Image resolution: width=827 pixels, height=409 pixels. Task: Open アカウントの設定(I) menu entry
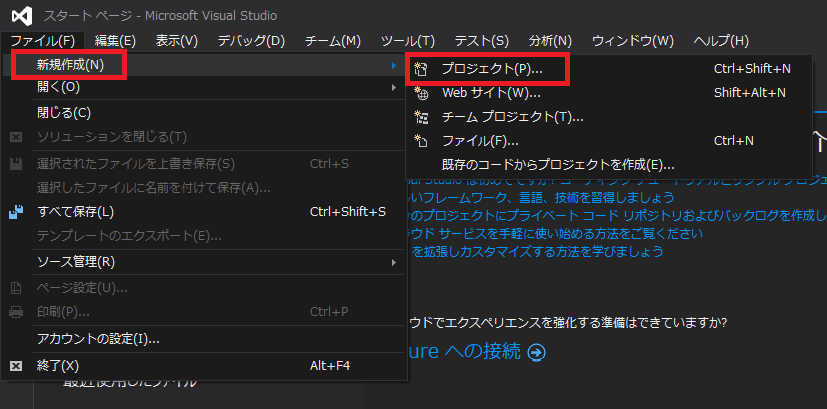click(203, 339)
